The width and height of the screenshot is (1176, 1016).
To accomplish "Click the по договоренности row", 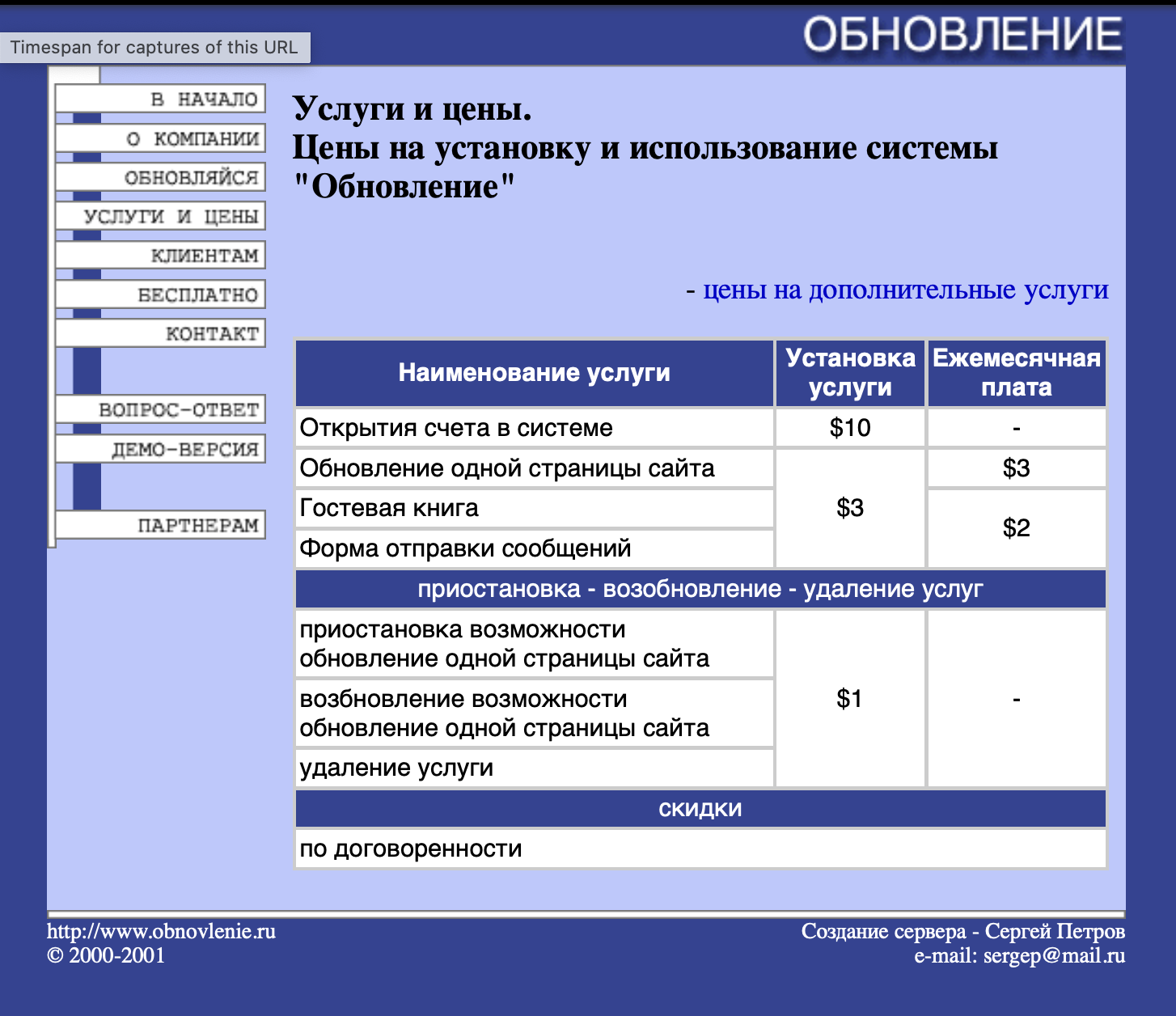I will coord(700,849).
